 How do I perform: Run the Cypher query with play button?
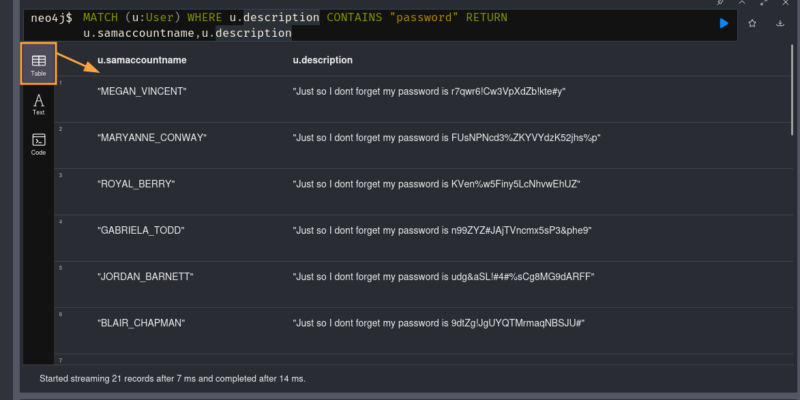[x=724, y=23]
